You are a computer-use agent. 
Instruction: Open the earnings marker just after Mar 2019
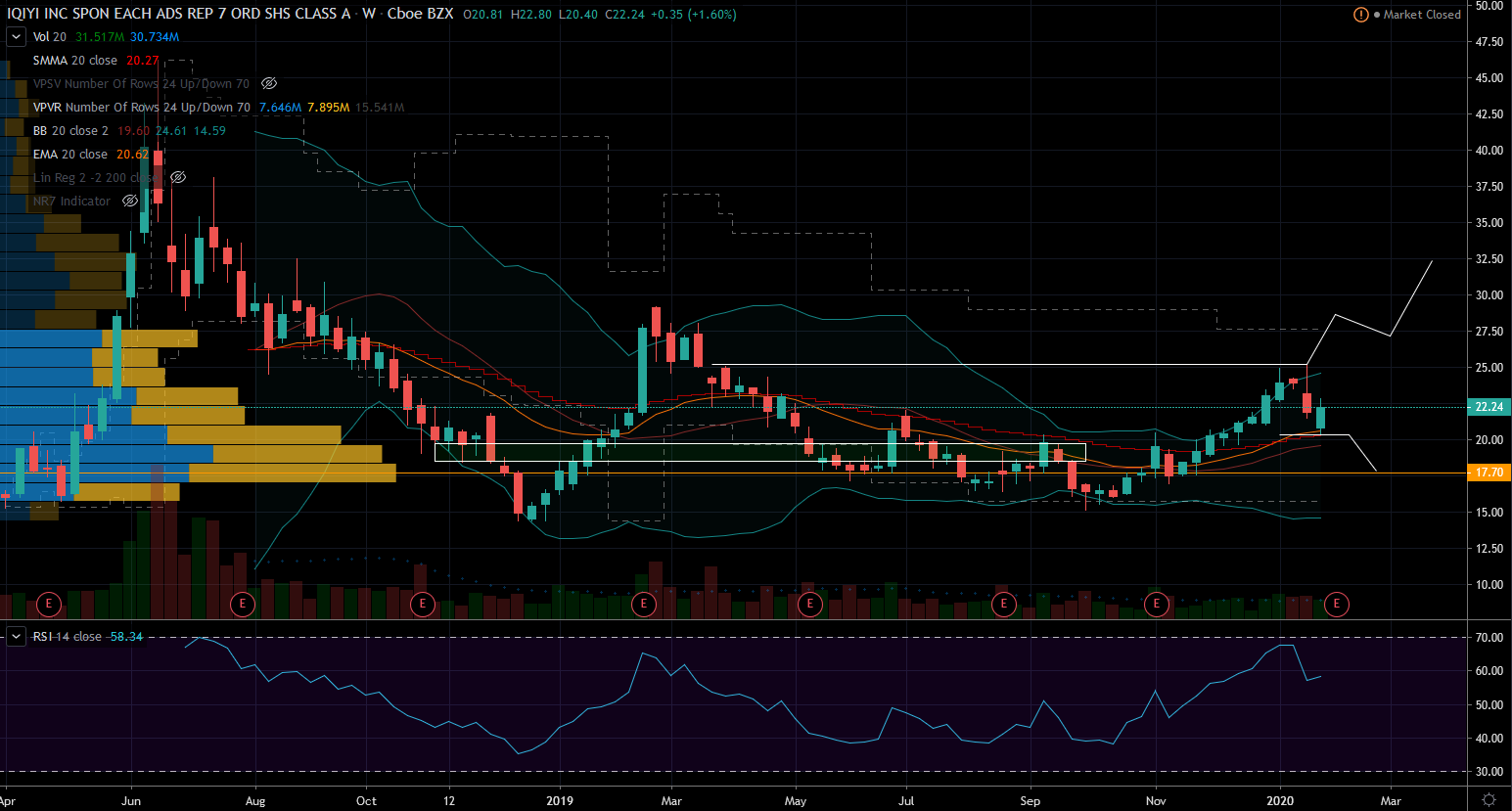643,604
